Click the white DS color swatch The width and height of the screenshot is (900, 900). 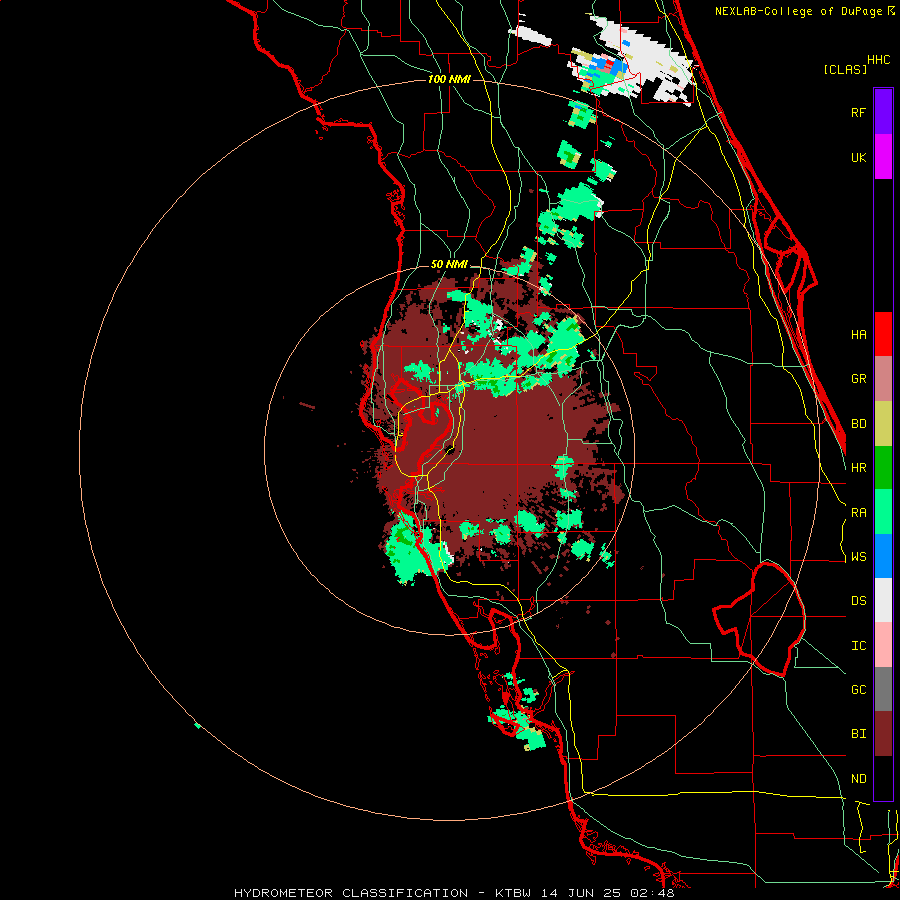tap(883, 600)
